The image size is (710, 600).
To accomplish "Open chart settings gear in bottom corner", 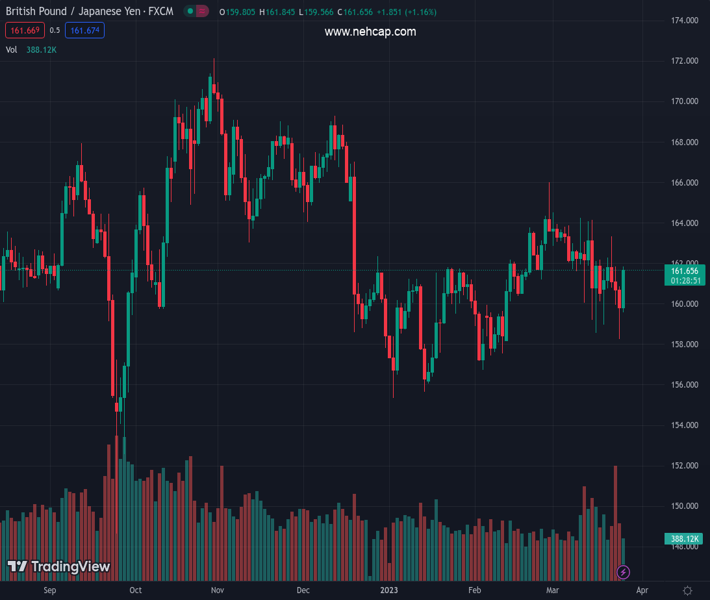I will click(687, 591).
